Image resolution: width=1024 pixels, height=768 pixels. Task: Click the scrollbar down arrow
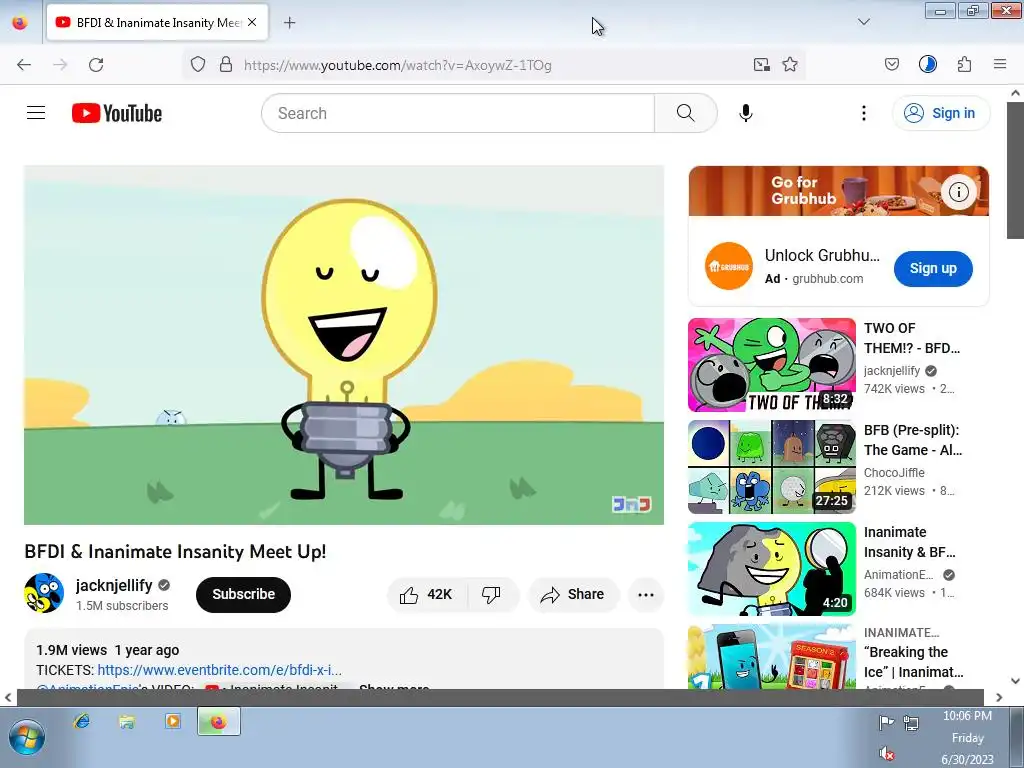tap(1015, 680)
